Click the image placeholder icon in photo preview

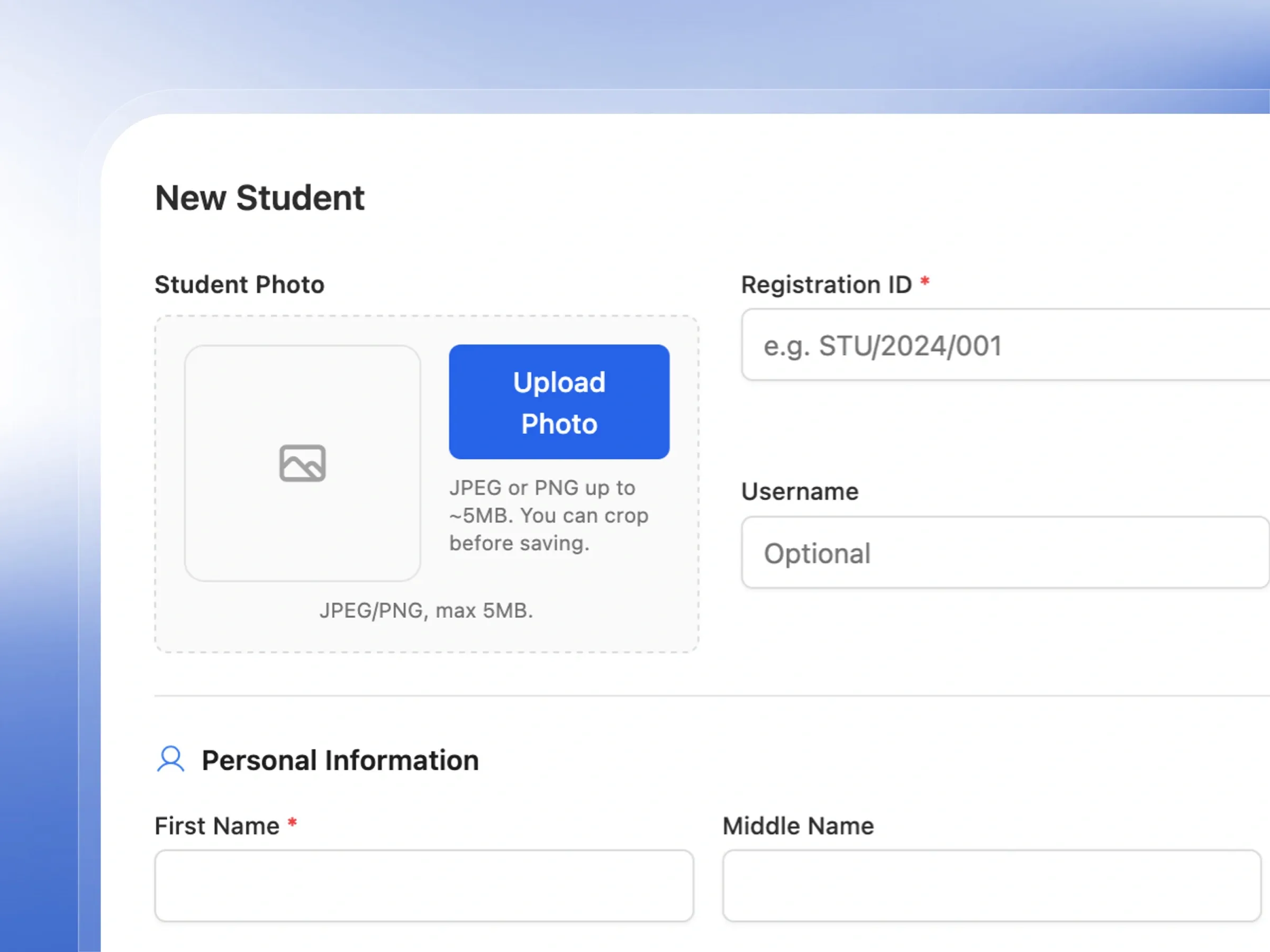click(x=303, y=463)
